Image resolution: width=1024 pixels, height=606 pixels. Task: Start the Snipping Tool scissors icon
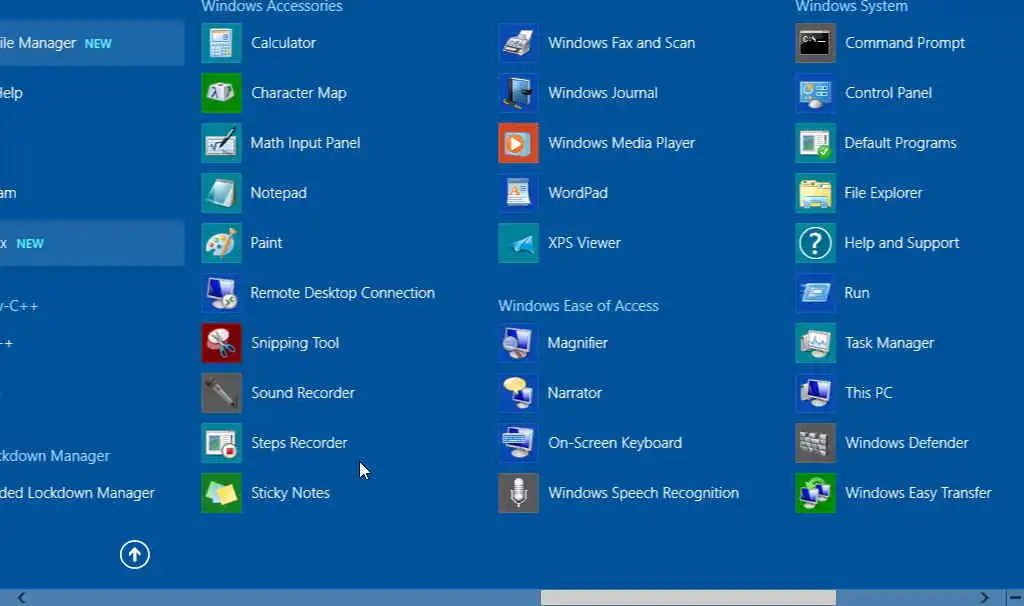coord(221,343)
